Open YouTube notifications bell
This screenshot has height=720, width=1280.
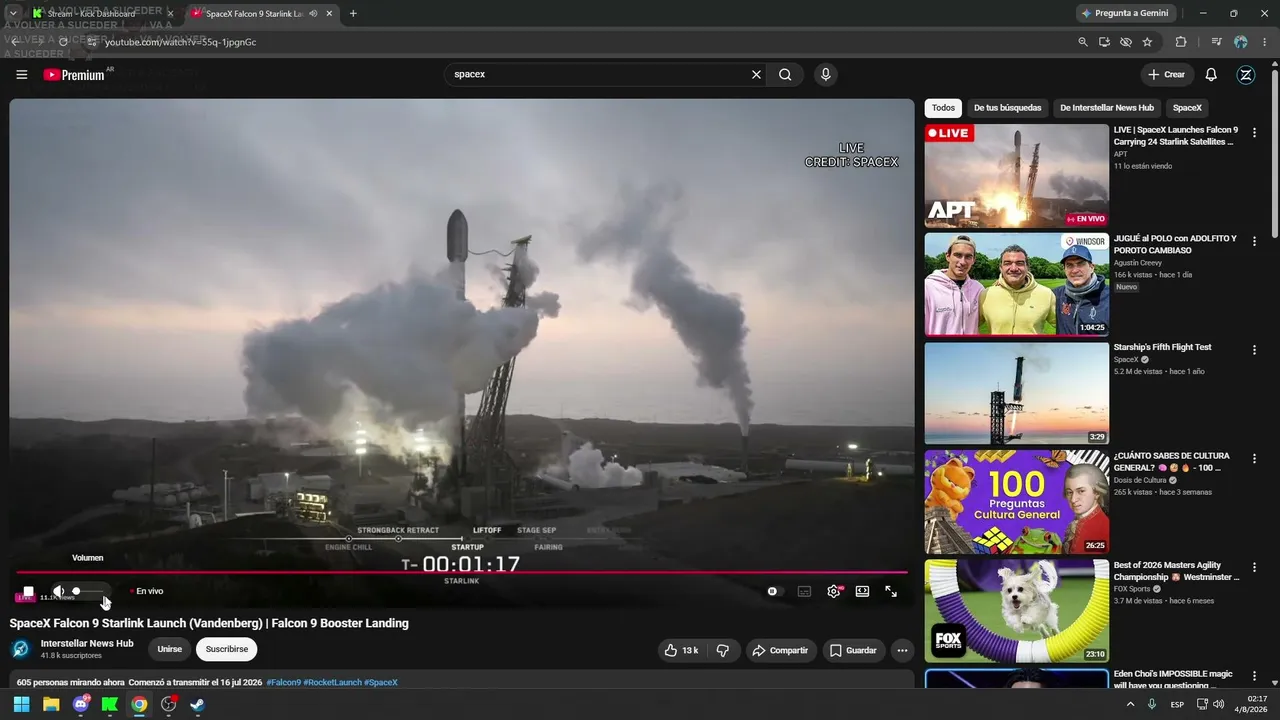pos(1211,75)
